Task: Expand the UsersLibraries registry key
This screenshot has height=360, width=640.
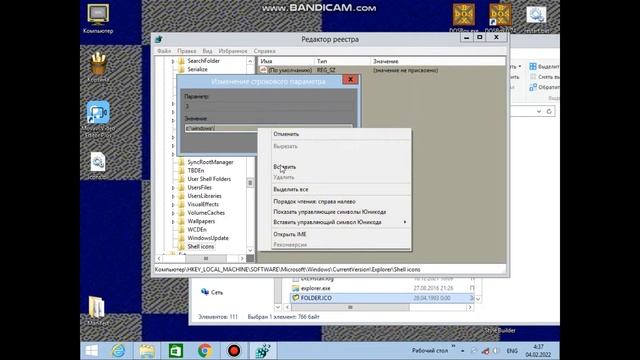Action: coord(173,196)
